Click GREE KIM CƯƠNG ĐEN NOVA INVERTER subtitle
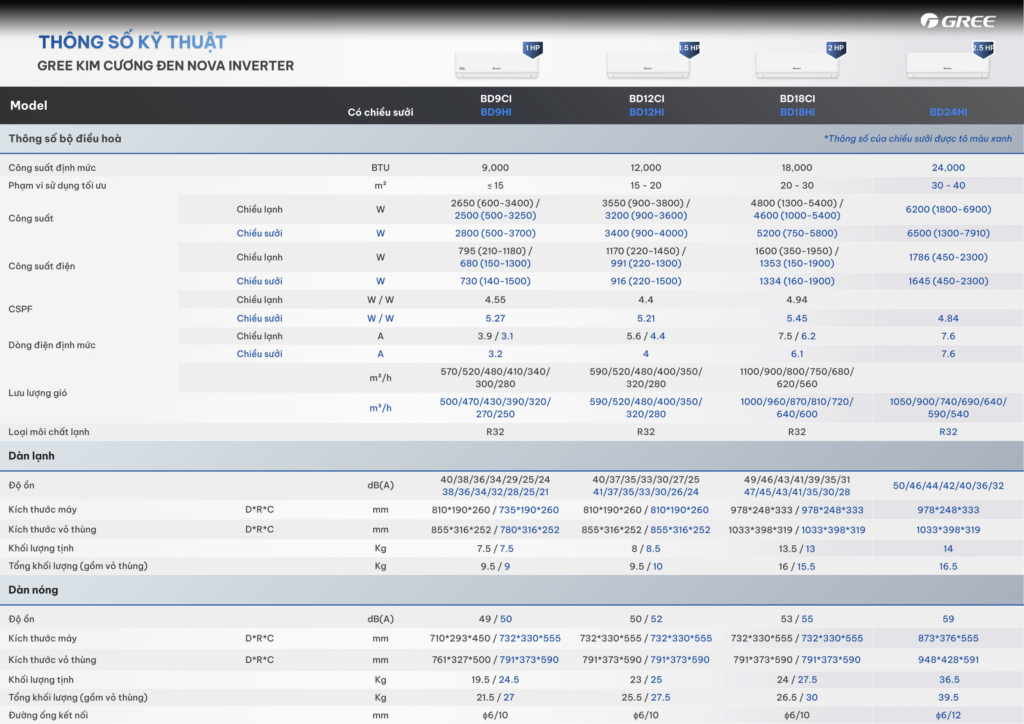1024x724 pixels. (165, 66)
